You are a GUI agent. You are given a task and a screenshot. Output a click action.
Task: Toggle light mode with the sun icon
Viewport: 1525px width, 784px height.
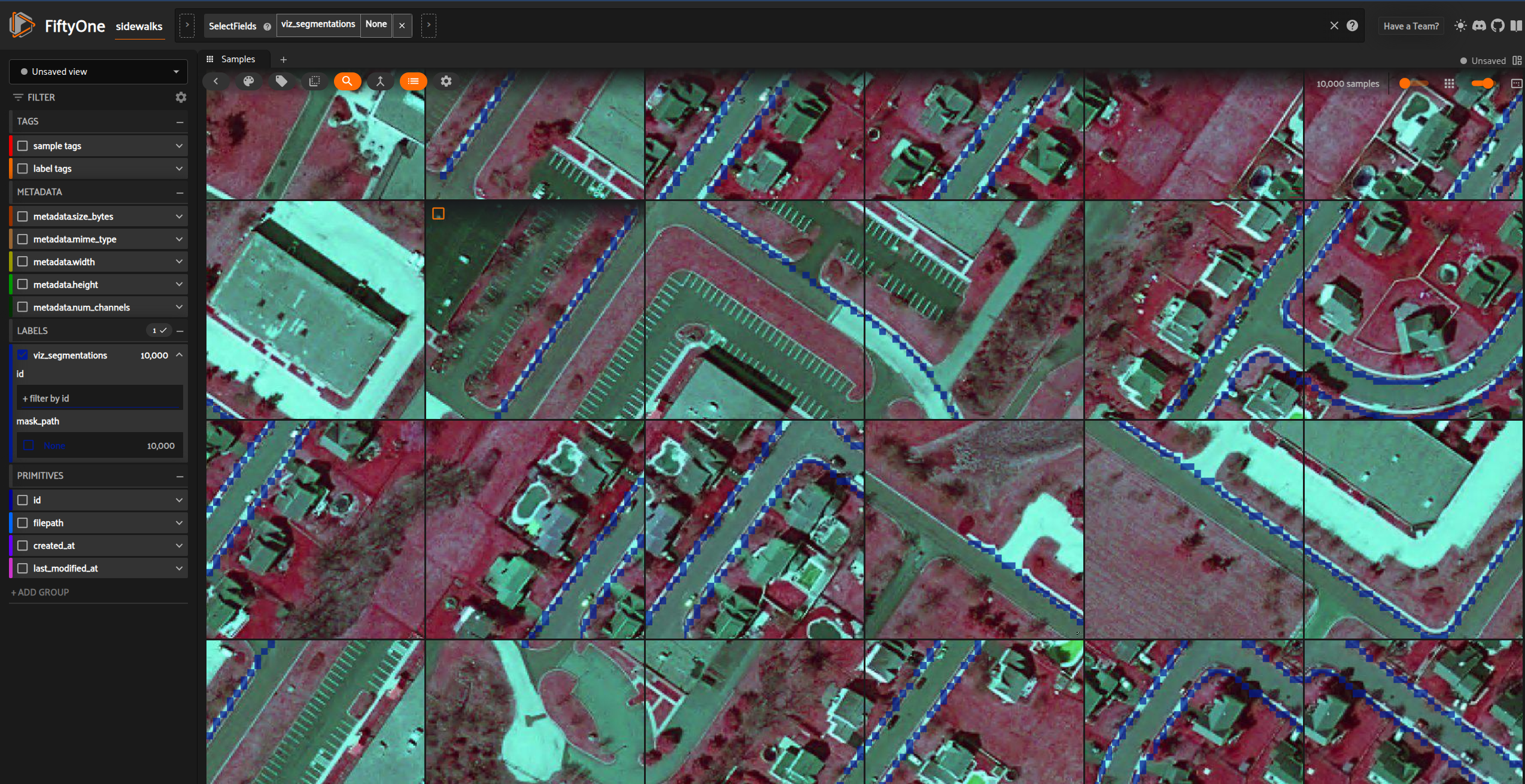point(1460,25)
